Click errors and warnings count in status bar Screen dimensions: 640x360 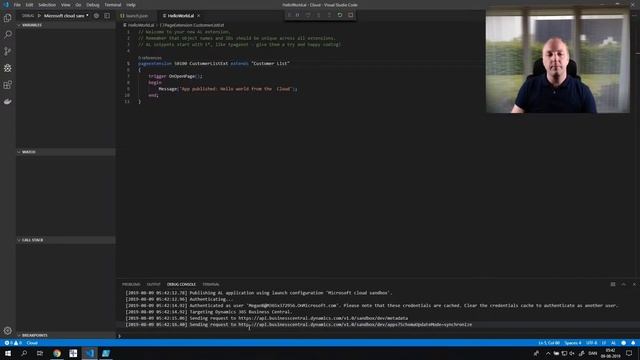pyautogui.click(x=13, y=343)
